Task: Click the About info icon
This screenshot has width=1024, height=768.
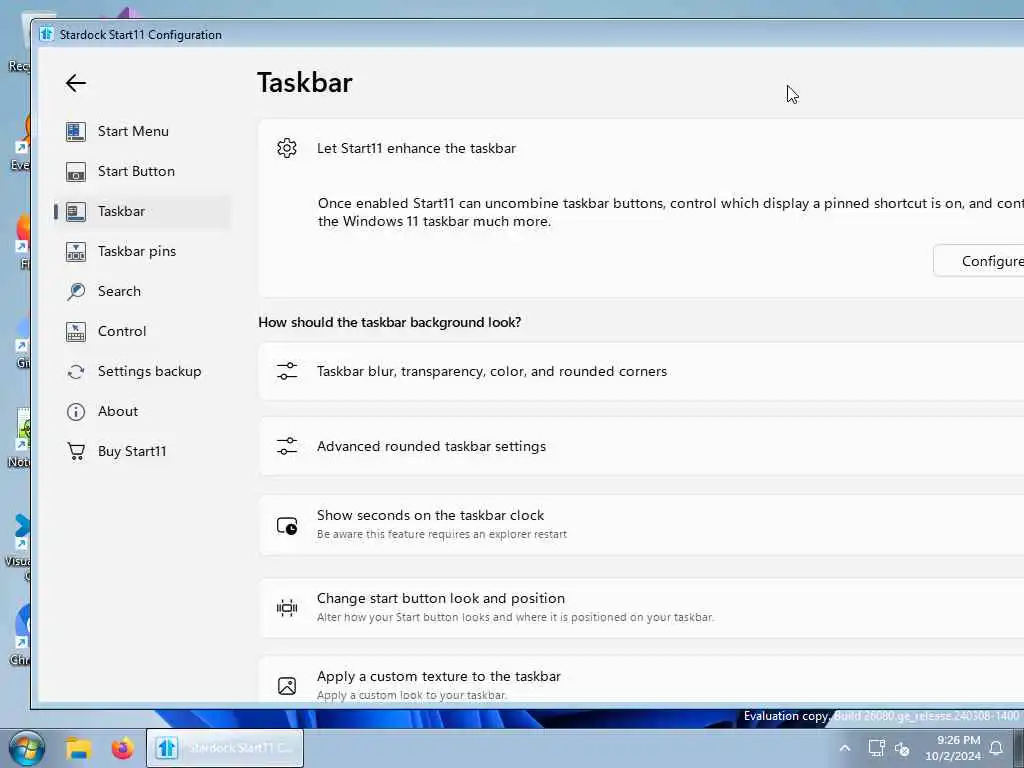Action: coord(76,411)
